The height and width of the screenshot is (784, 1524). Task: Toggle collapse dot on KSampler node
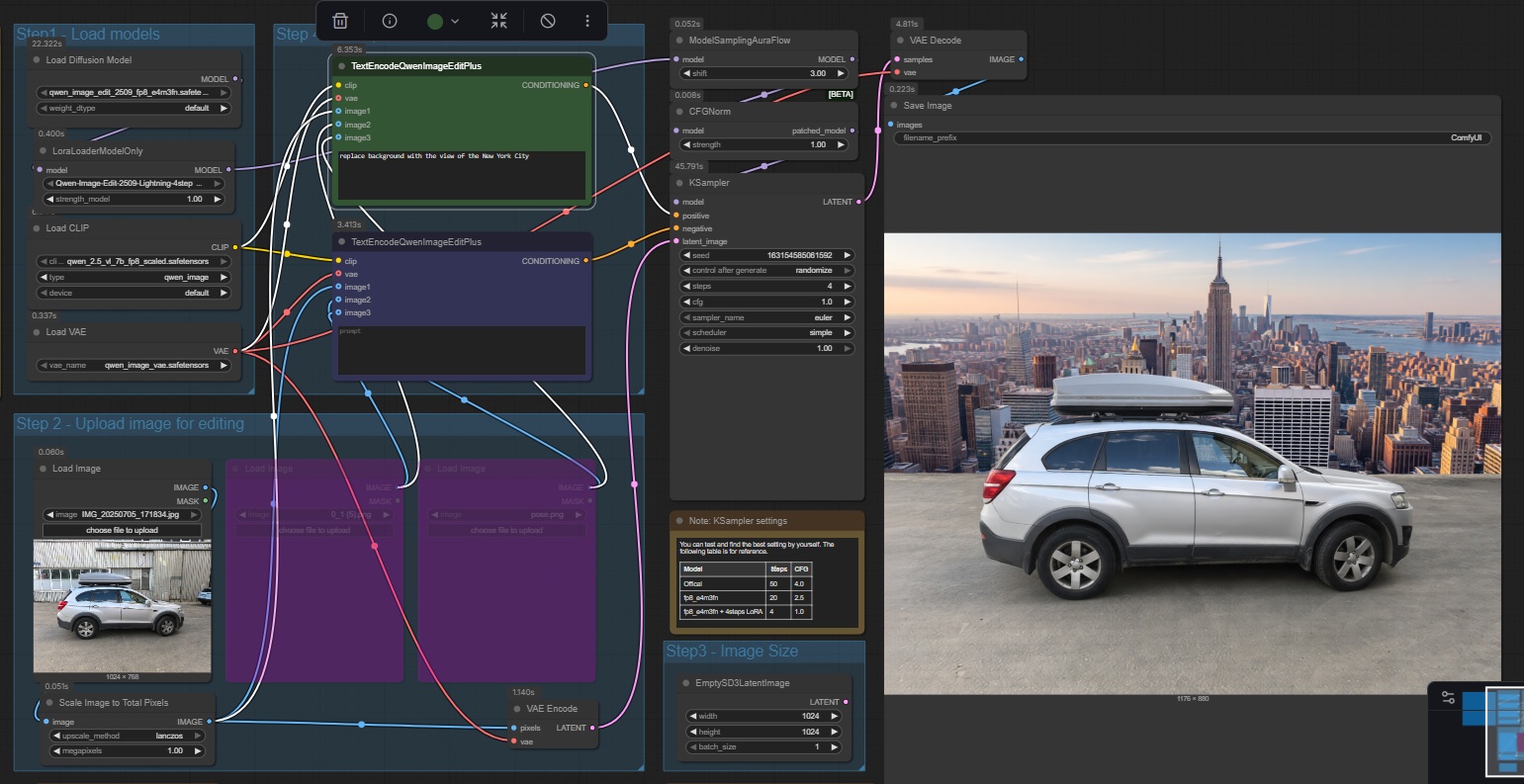click(x=679, y=183)
